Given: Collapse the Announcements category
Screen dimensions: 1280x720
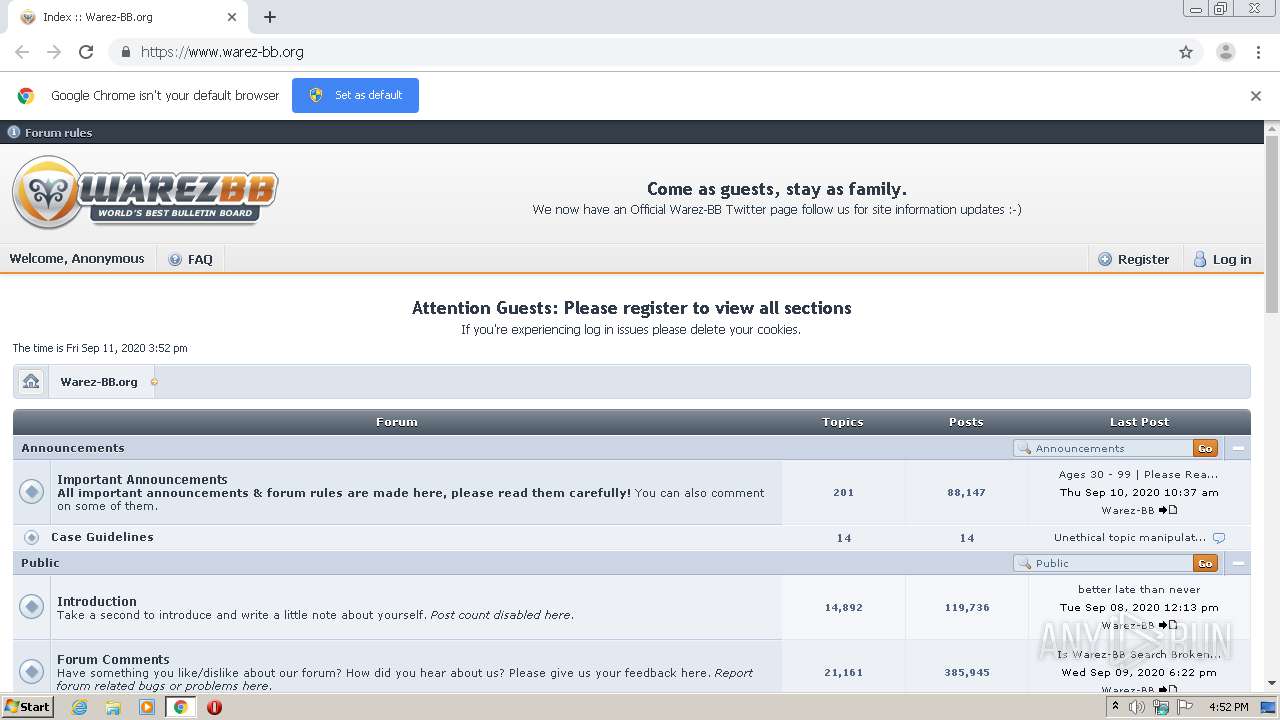Looking at the screenshot, I should 1238,448.
